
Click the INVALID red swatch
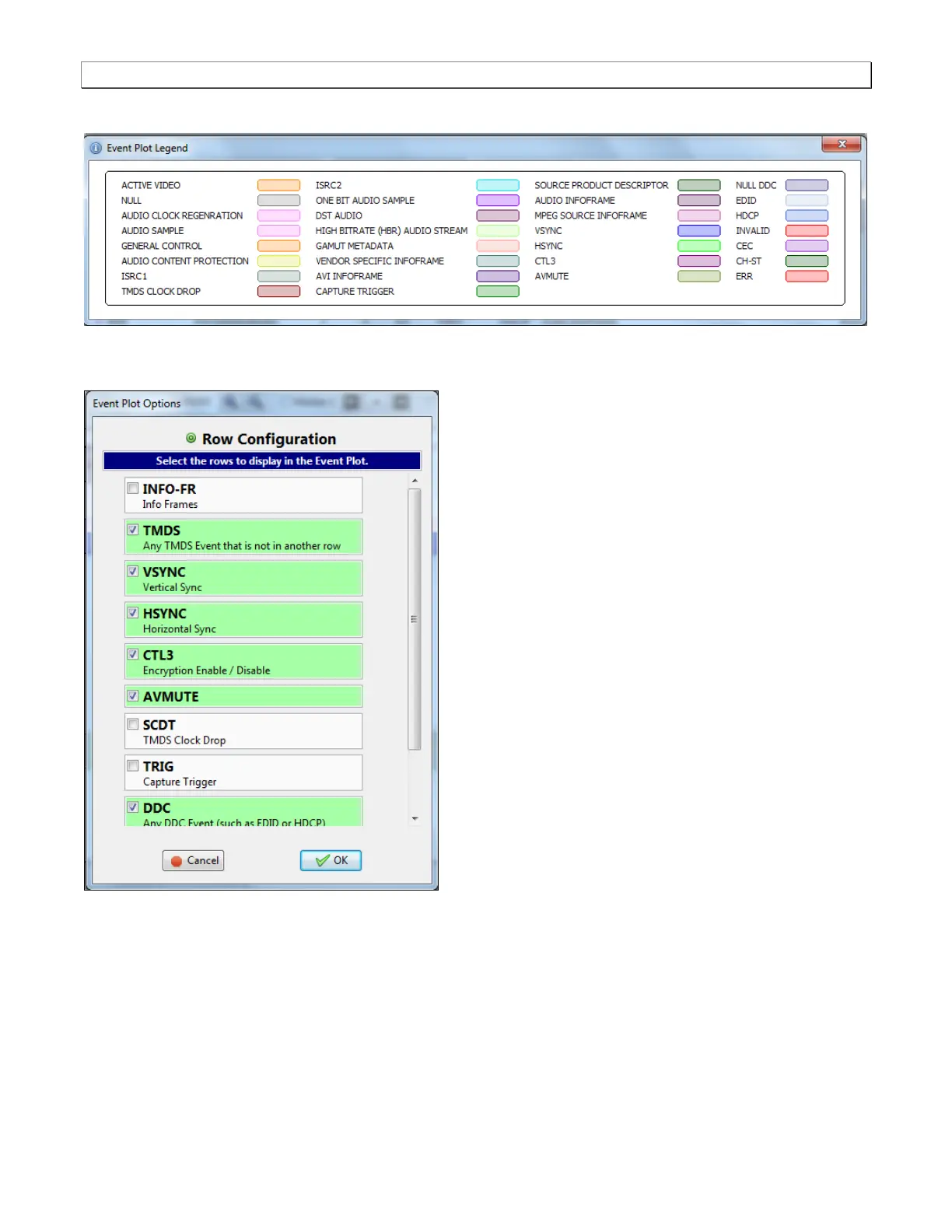point(807,230)
